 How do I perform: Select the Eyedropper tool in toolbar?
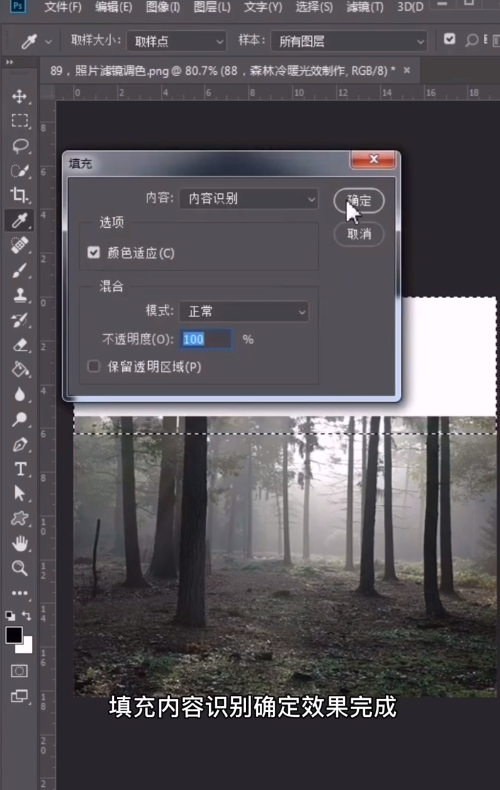20,220
